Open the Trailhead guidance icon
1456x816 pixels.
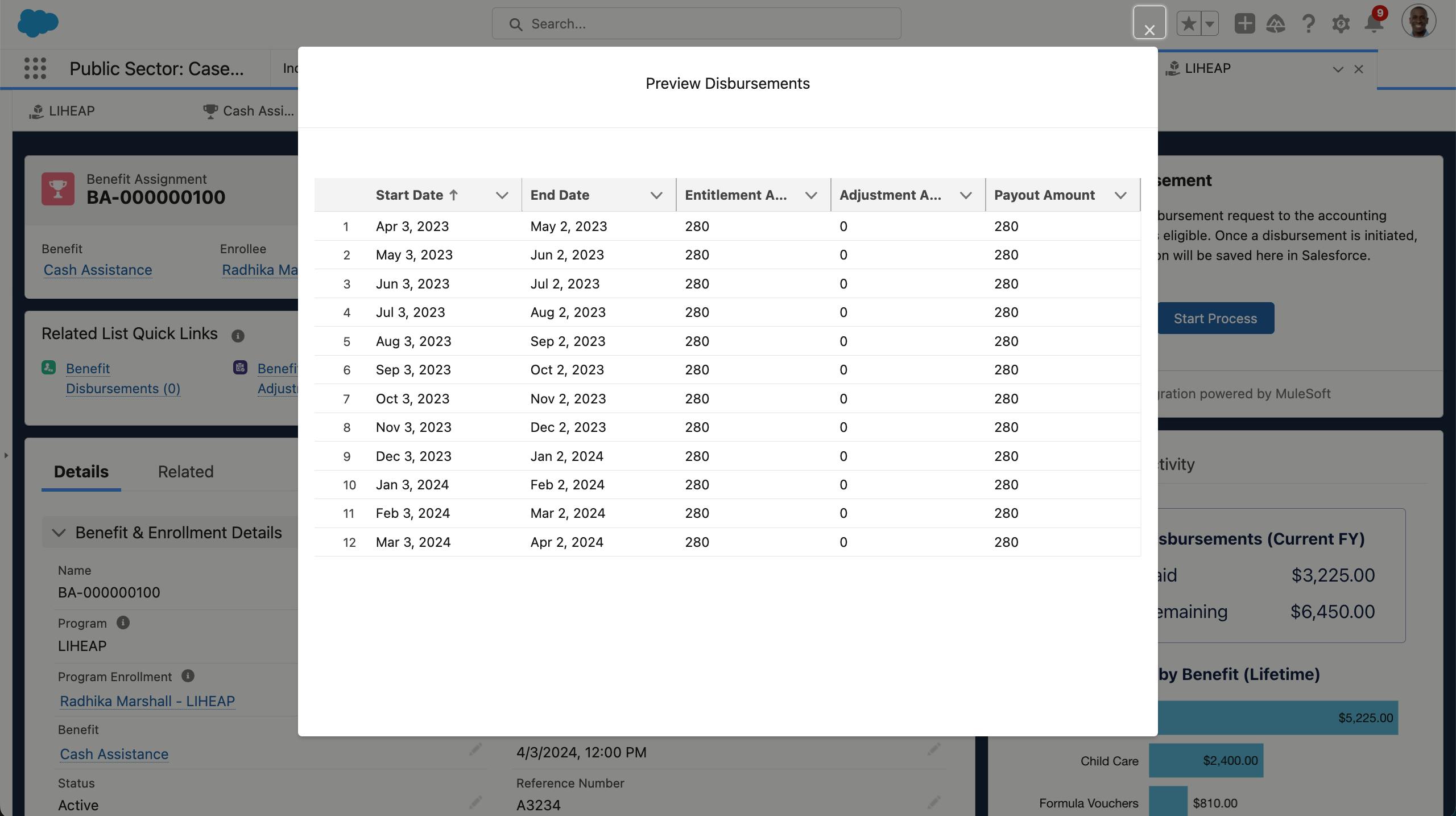(1276, 24)
